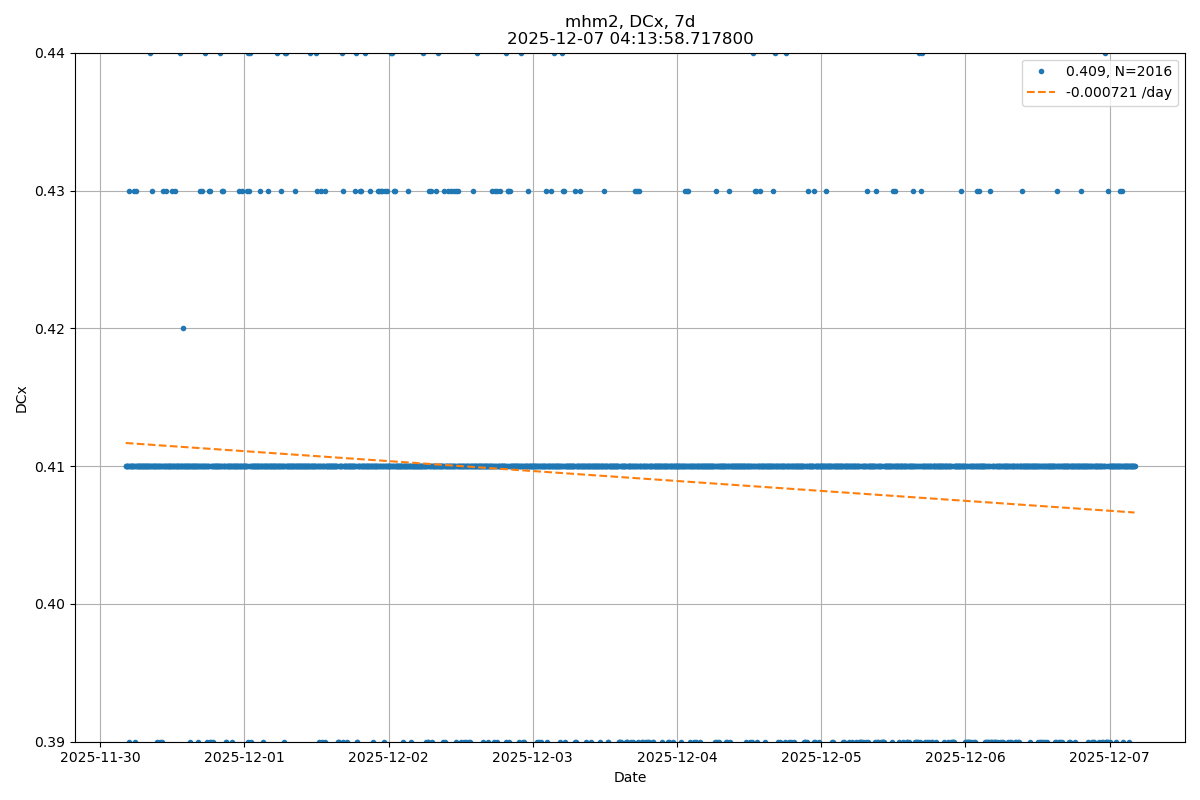Click the 'DCx' y-axis label

tap(21, 398)
